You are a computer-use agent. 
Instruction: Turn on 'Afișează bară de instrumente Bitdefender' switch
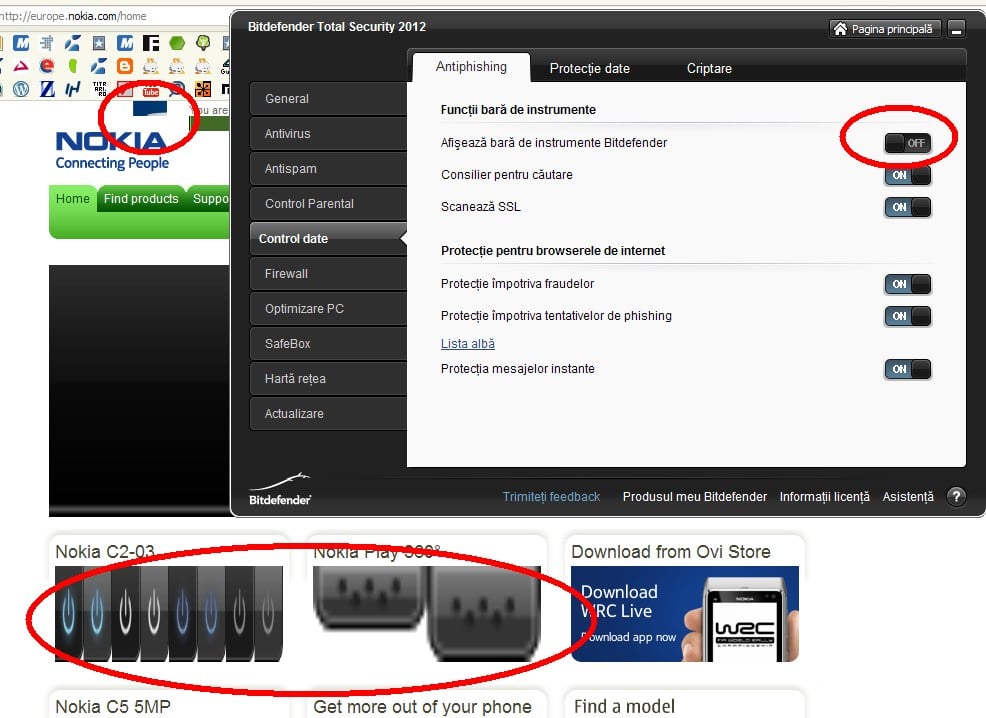pyautogui.click(x=907, y=143)
